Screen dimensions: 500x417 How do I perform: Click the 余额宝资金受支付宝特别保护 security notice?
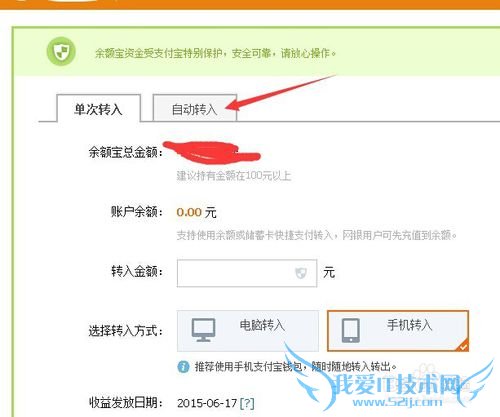[215, 53]
